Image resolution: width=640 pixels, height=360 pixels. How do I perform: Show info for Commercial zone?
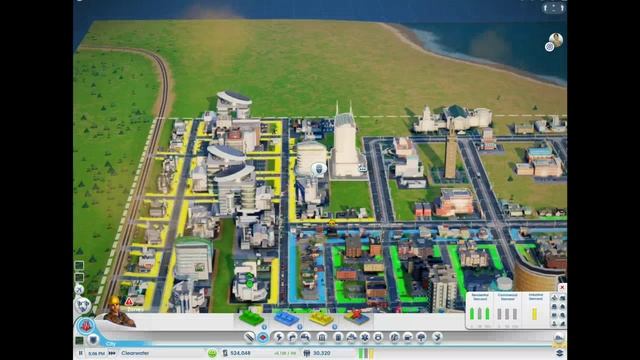[x=300, y=327]
